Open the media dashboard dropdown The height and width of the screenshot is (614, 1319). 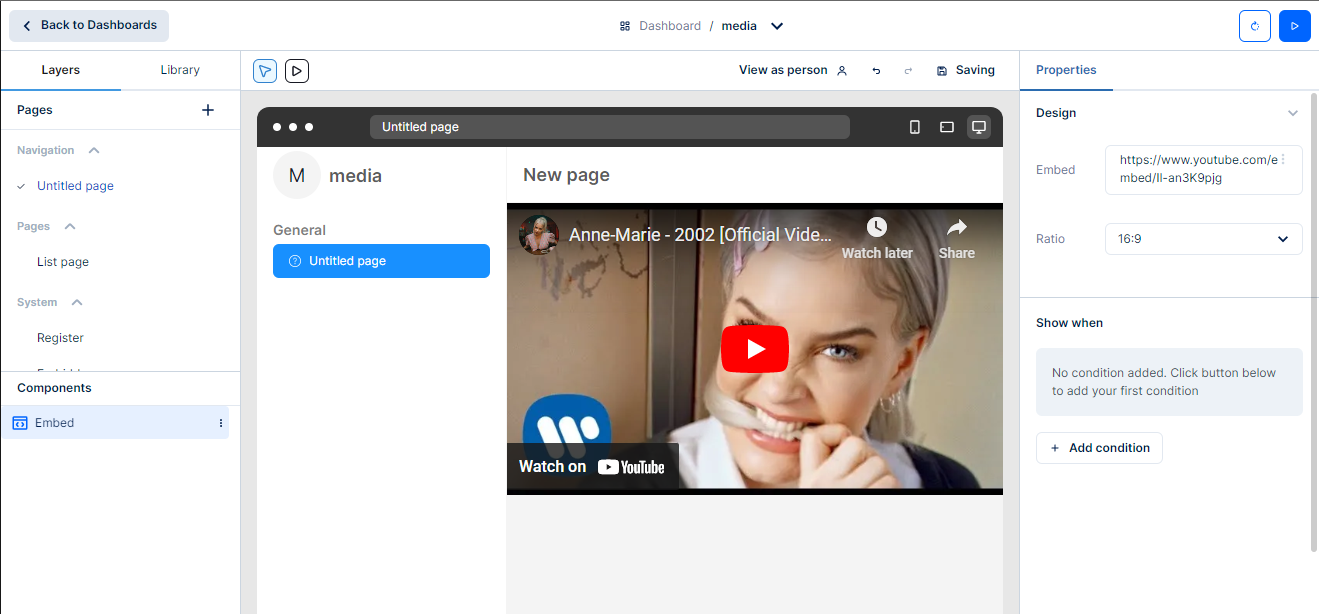pyautogui.click(x=777, y=26)
